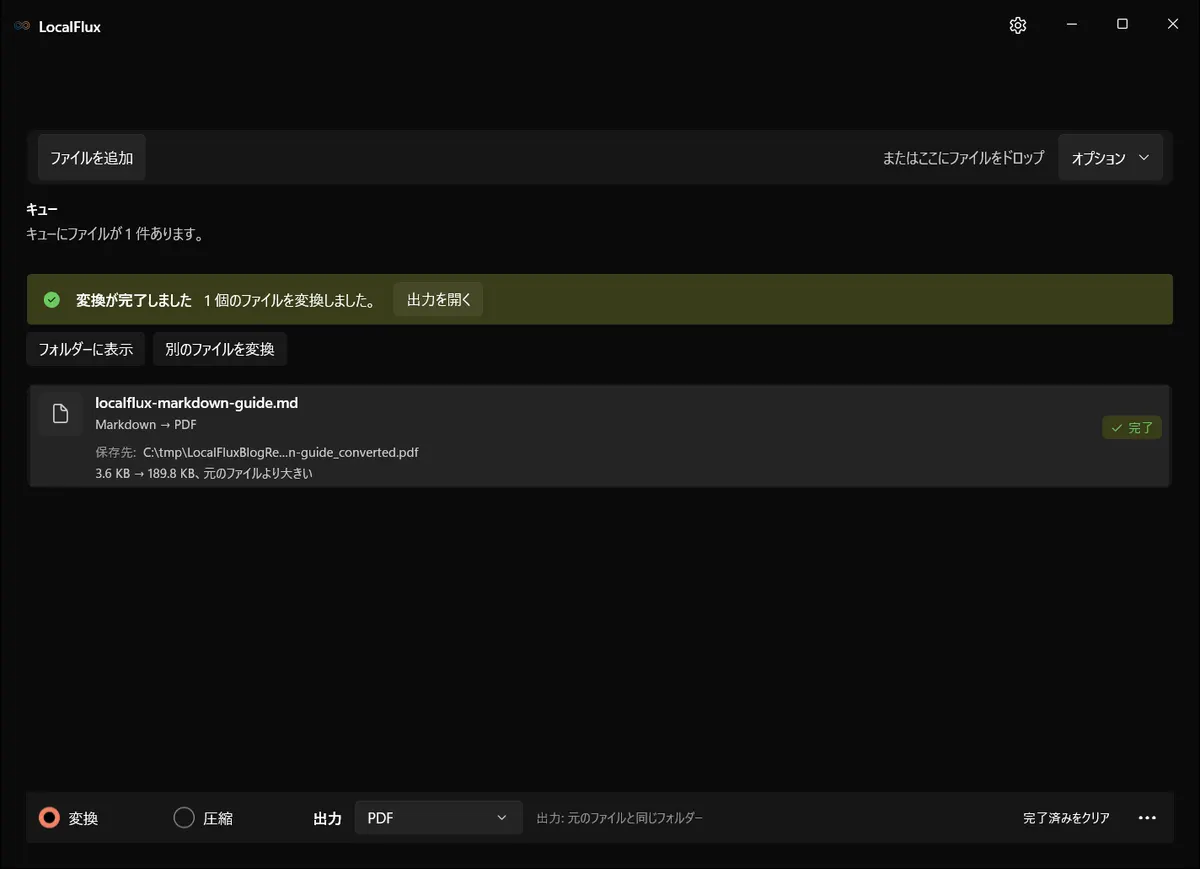Select the 圧縮 radio button
This screenshot has height=869, width=1200.
pos(184,818)
